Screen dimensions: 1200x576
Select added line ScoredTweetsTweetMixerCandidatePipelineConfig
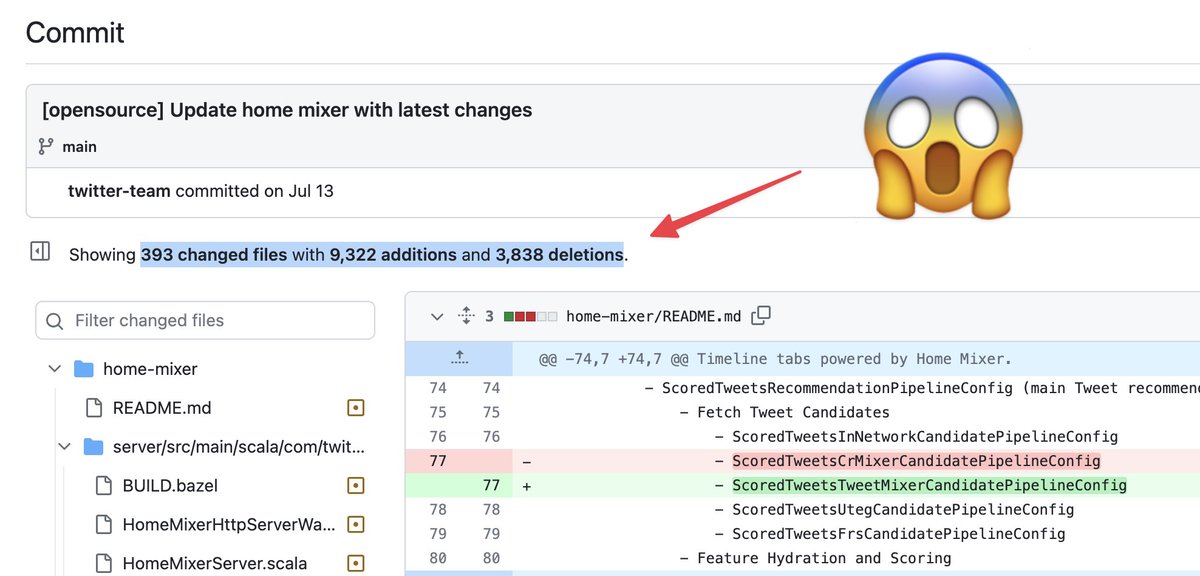pyautogui.click(x=929, y=485)
